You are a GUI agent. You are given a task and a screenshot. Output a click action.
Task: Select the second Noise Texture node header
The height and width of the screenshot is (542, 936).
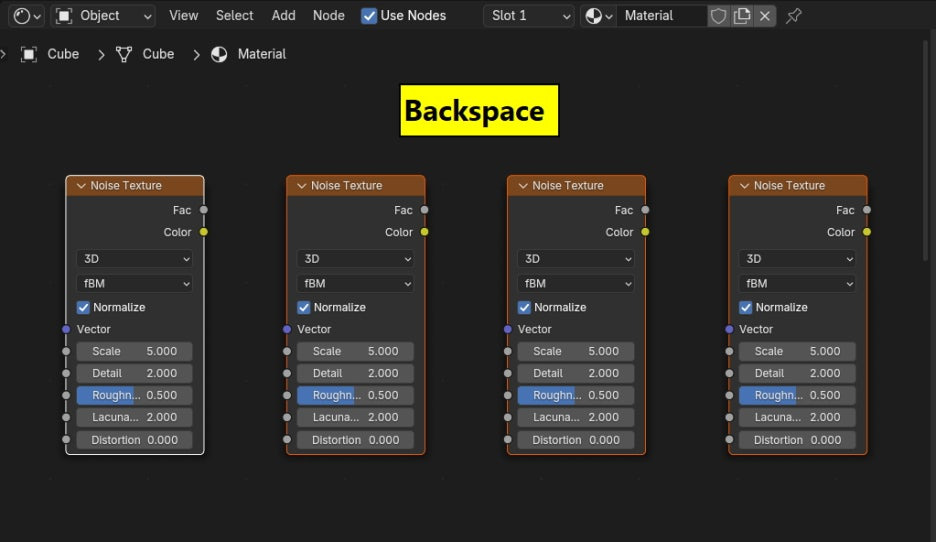[355, 186]
